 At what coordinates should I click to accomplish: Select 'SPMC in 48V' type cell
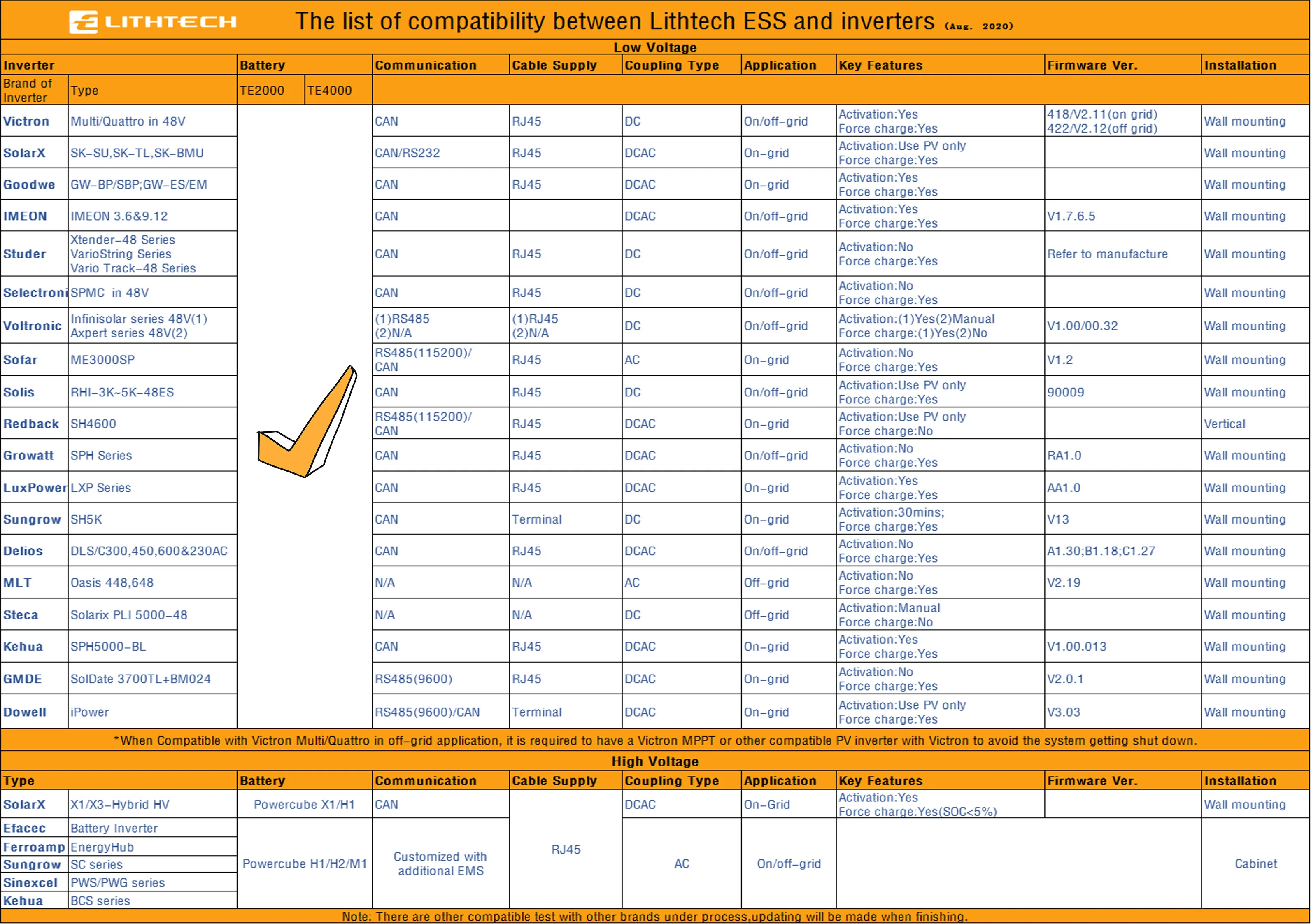click(x=152, y=292)
